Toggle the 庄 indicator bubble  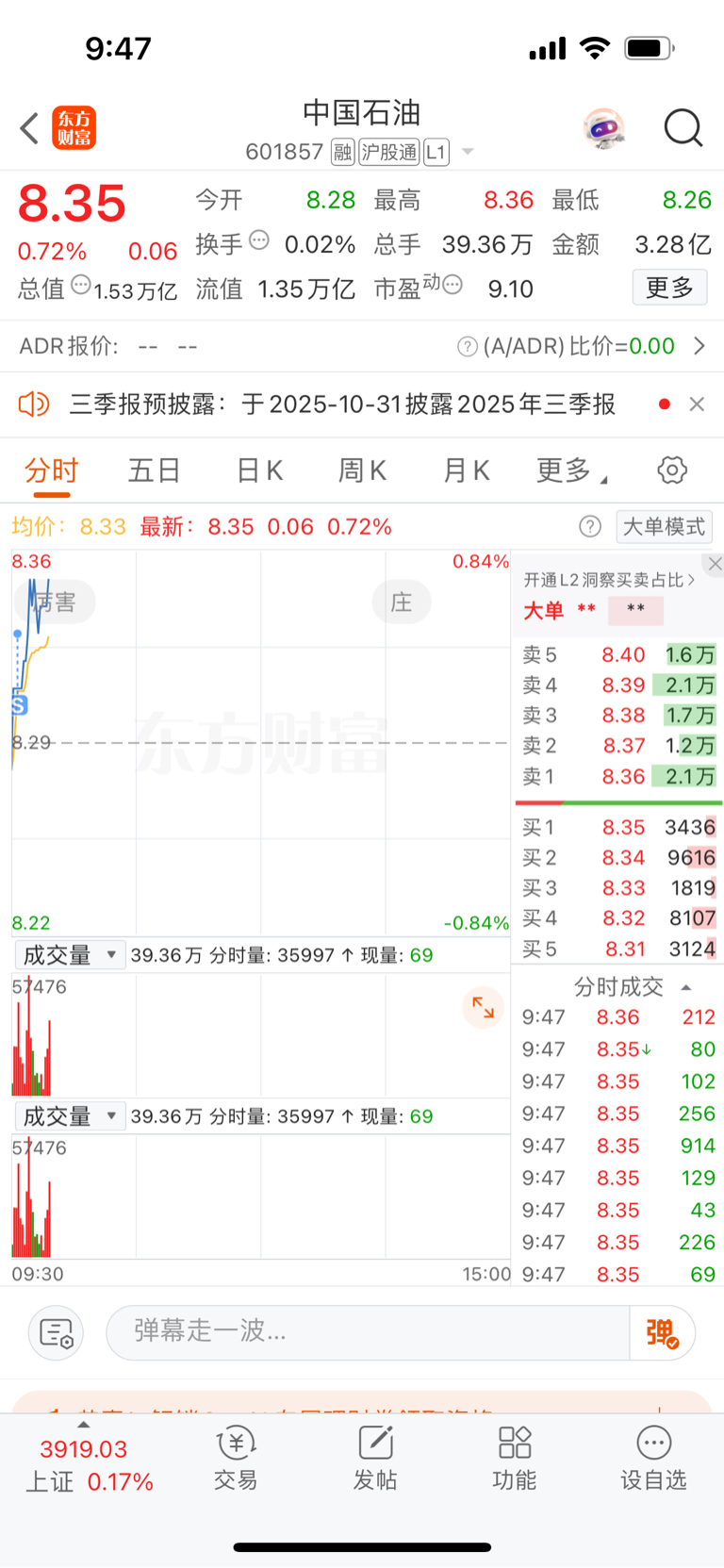[x=402, y=602]
